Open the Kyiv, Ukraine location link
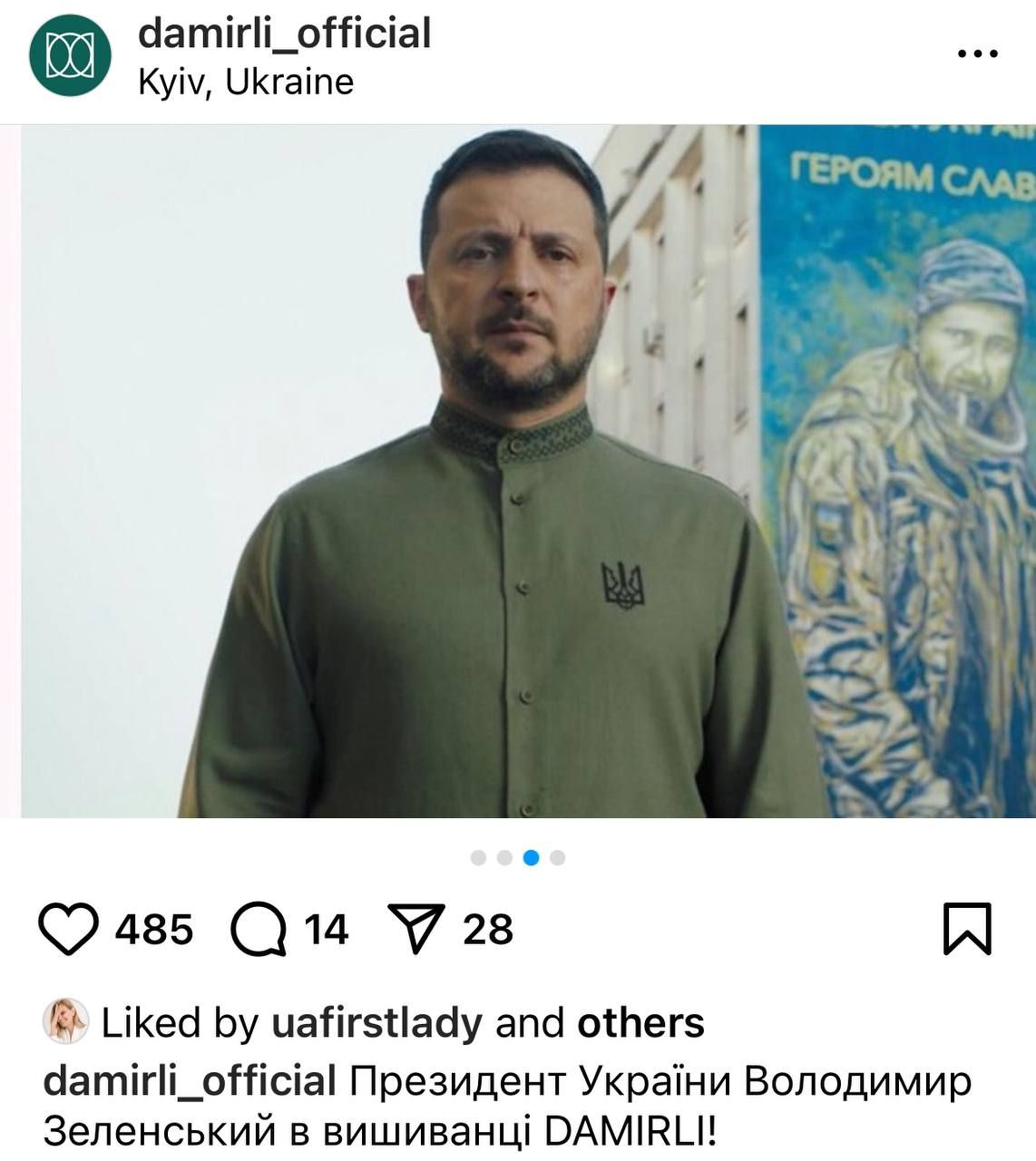Screen dimensions: 1036x1161 (245, 83)
